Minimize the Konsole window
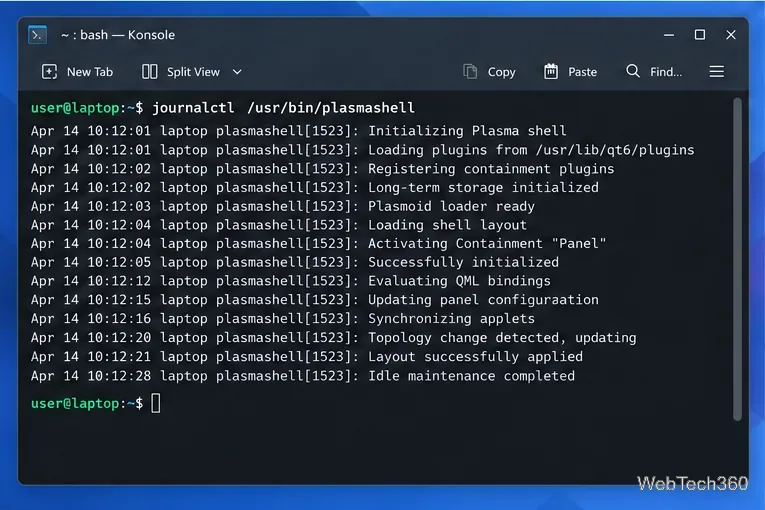The height and width of the screenshot is (510, 765). coord(669,35)
